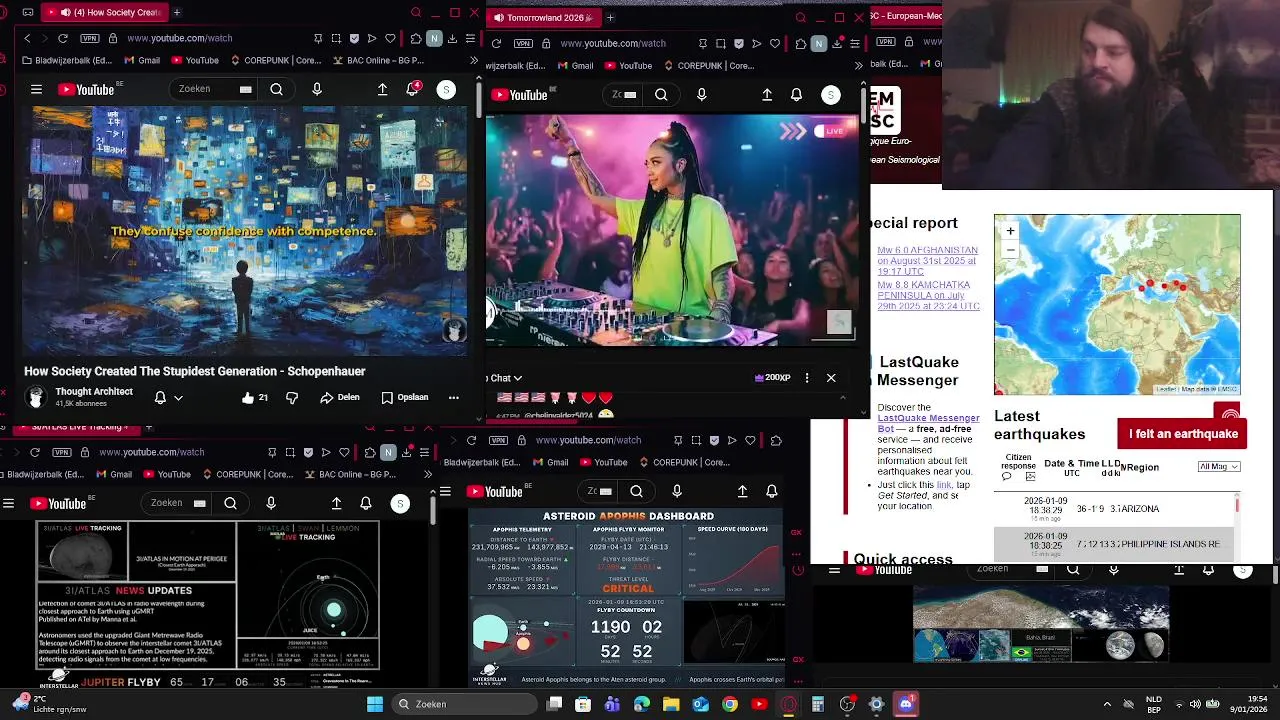
Task: Open Discord from the taskbar
Action: (x=906, y=704)
